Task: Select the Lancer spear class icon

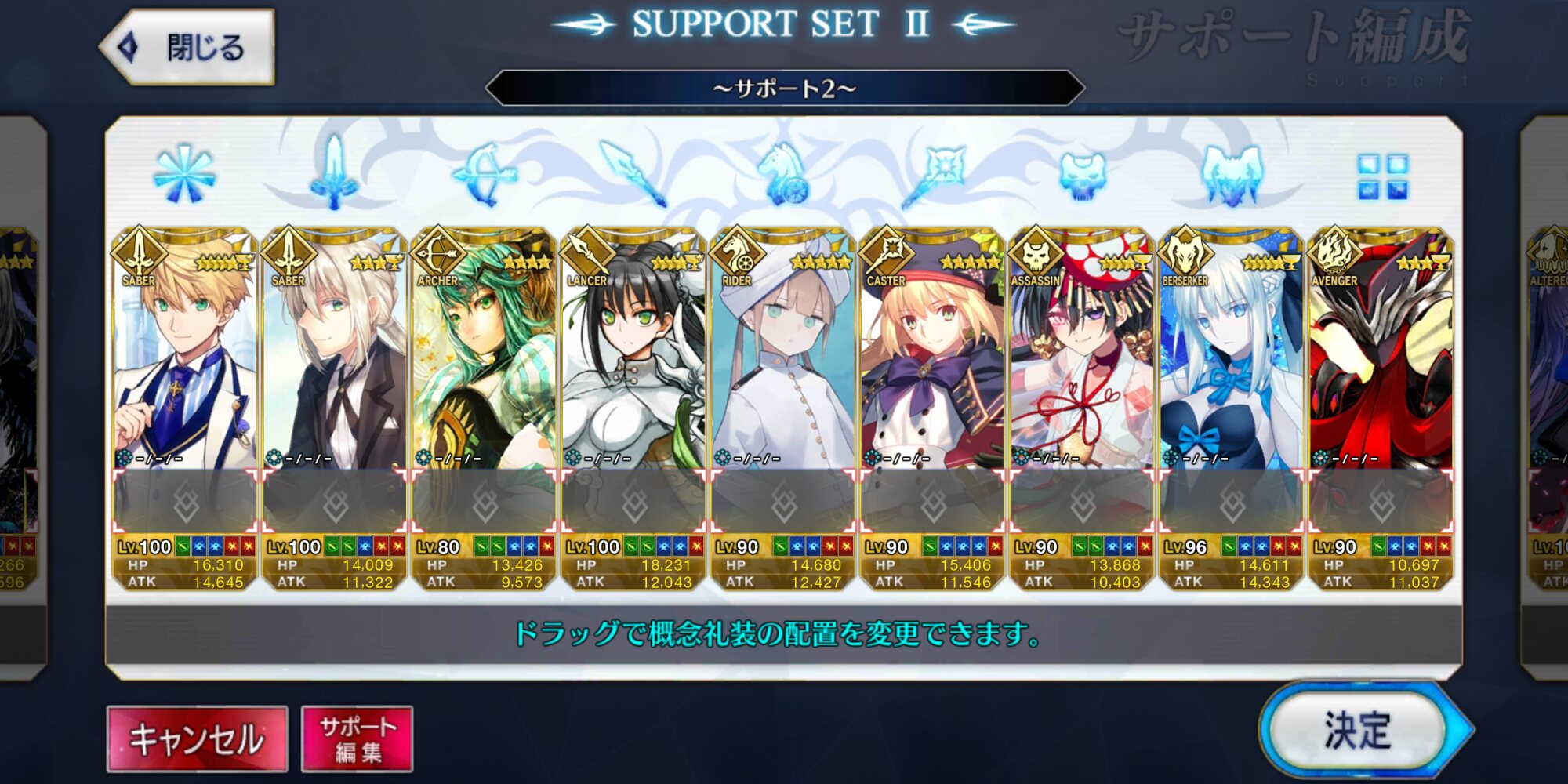Action: 633,174
